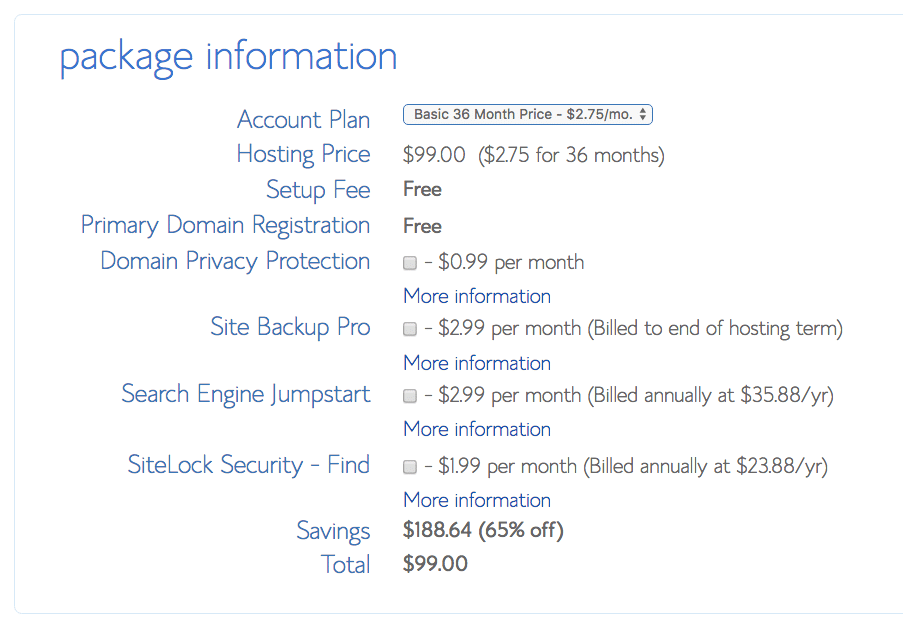Click the Account Plan label
The width and height of the screenshot is (903, 622).
pos(303,120)
